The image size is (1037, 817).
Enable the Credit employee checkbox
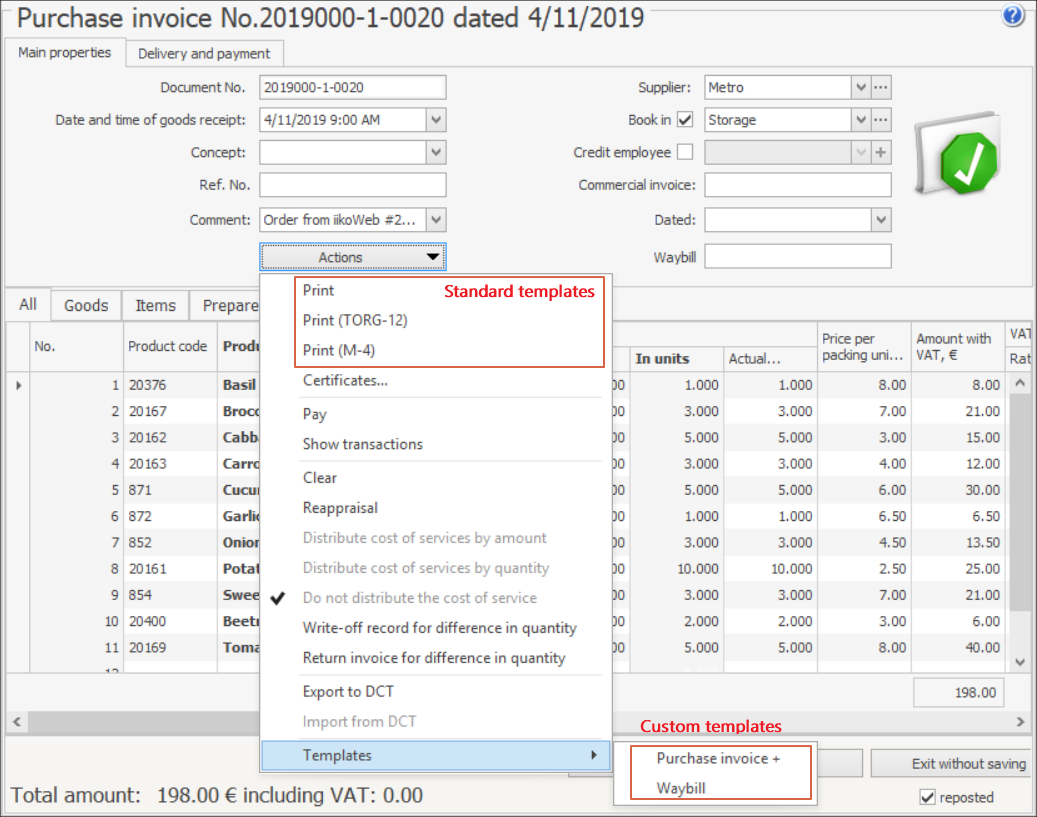tap(685, 153)
